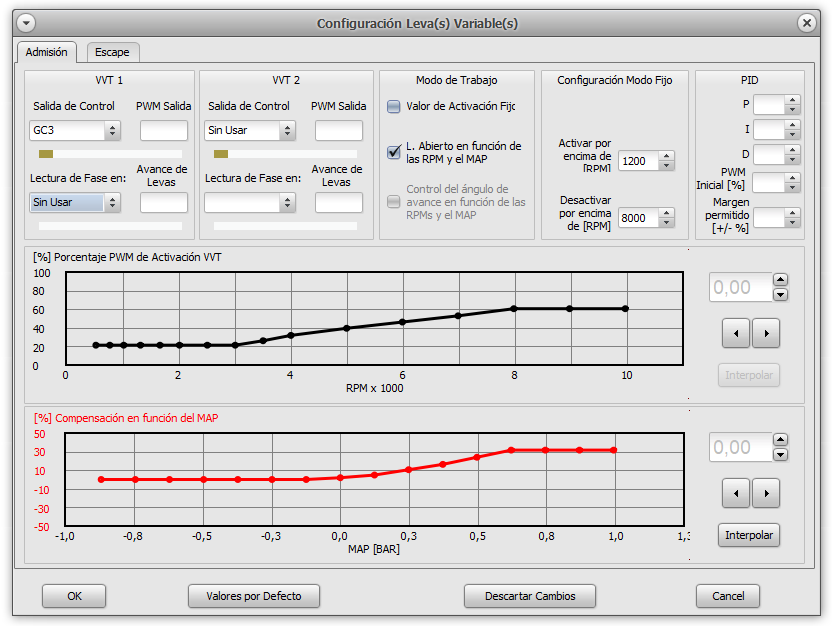Click Valores por Defecto button
The image size is (832, 626).
pyautogui.click(x=254, y=596)
